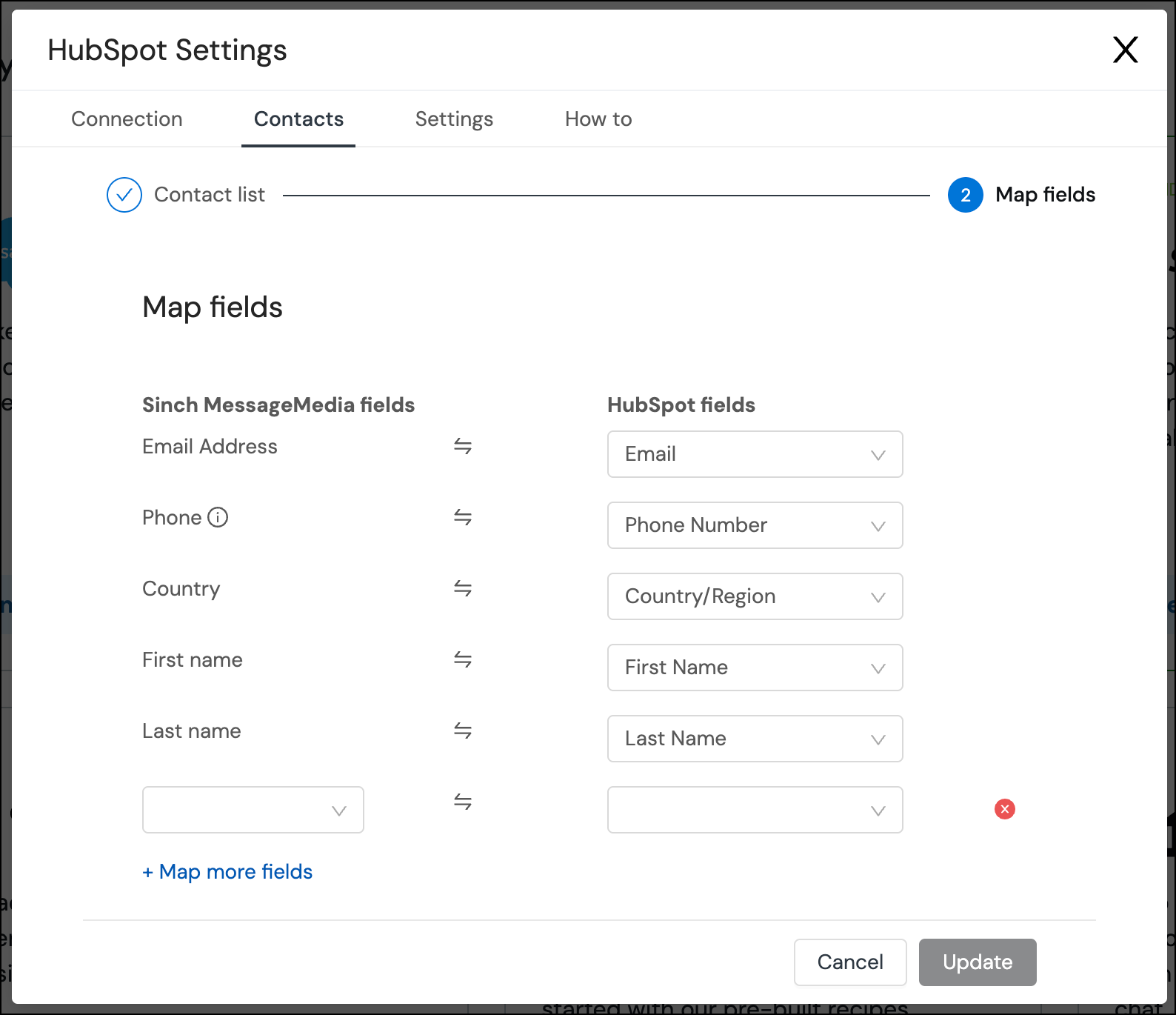Open the Email HubSpot field dropdown

coord(755,454)
